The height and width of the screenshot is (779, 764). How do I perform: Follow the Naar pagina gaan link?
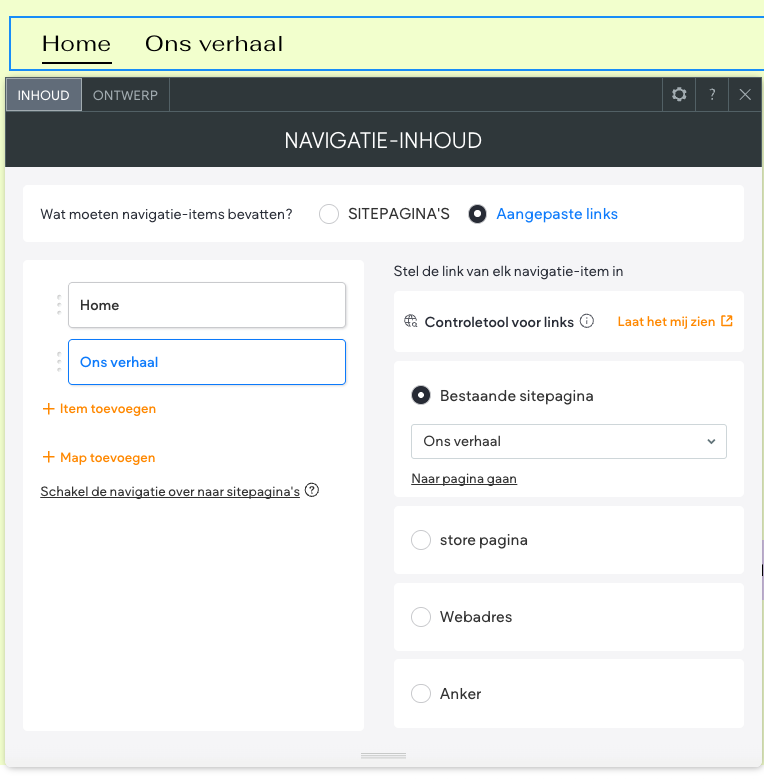pos(464,479)
